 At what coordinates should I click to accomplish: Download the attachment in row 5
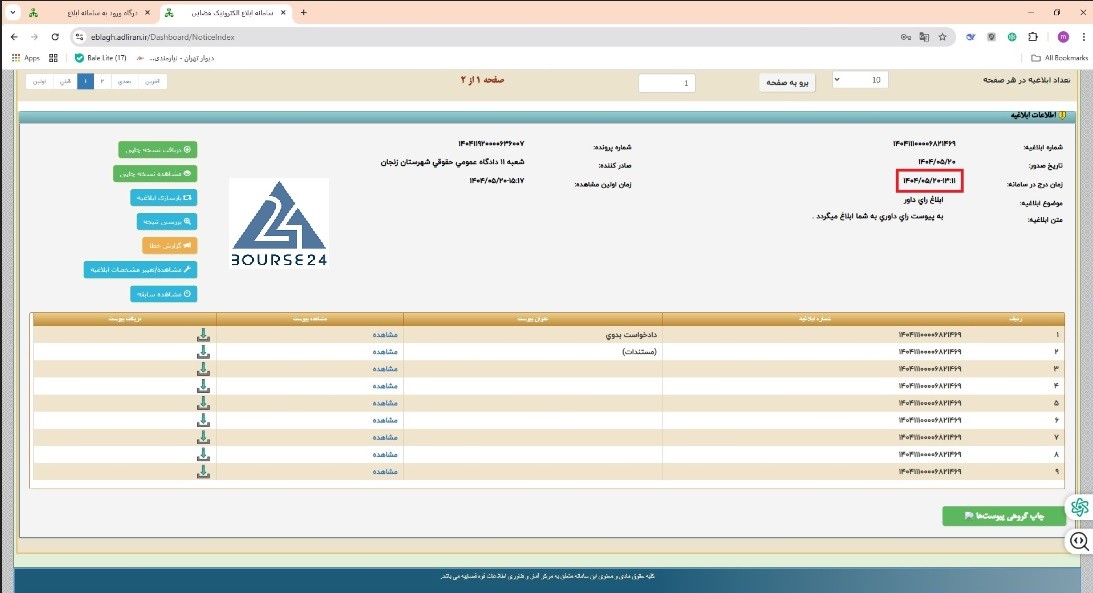(203, 403)
